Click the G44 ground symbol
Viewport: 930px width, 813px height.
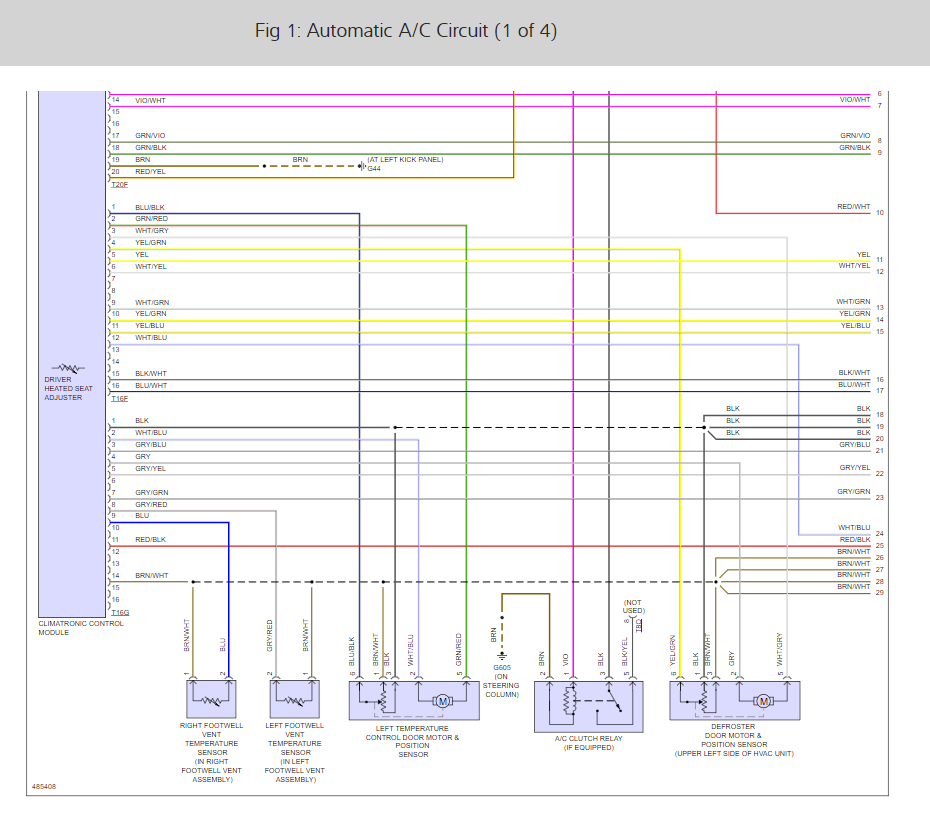(363, 166)
